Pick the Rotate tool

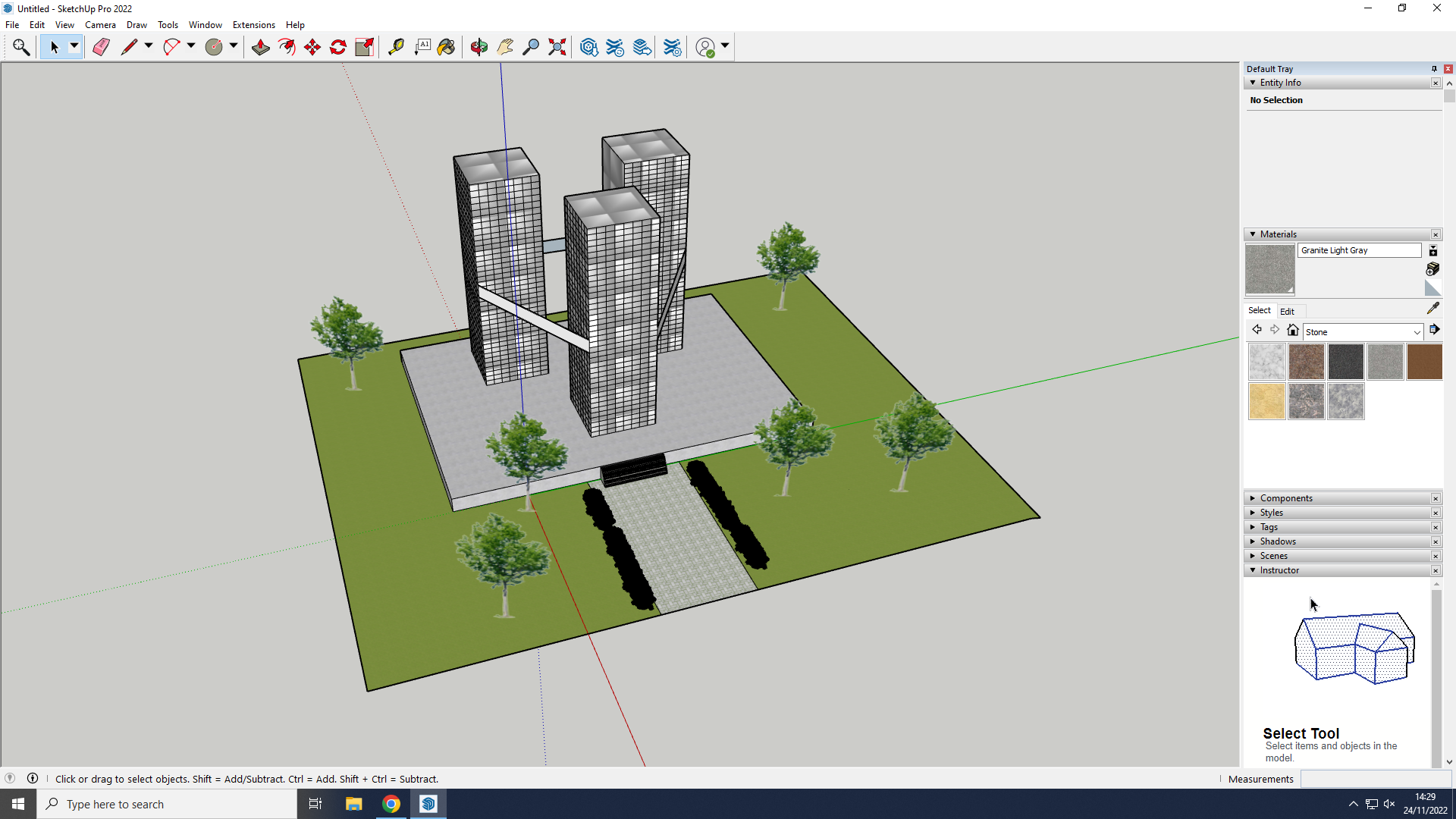338,47
